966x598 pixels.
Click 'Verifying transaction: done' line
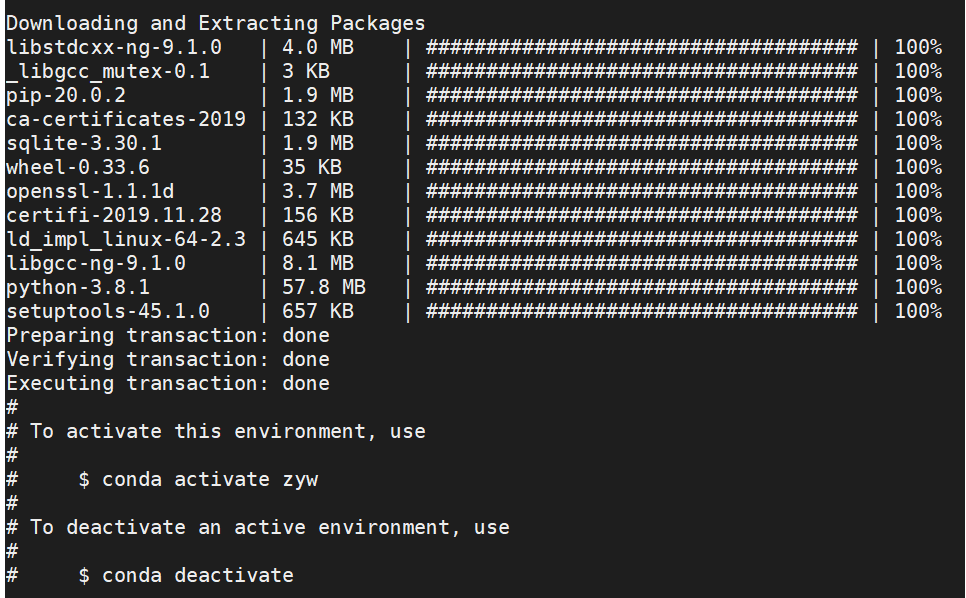coord(168,360)
